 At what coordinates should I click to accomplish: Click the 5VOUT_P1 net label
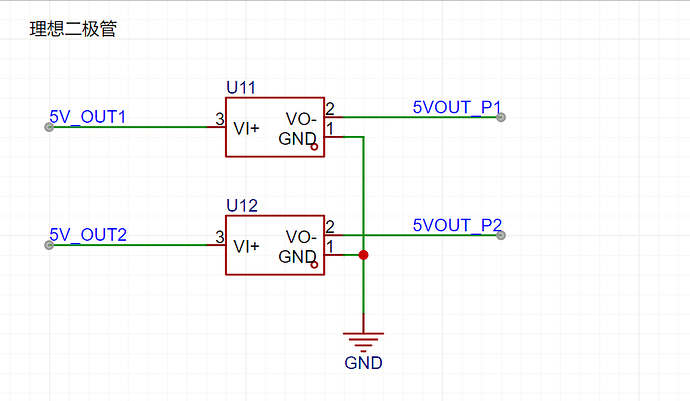pyautogui.click(x=457, y=106)
